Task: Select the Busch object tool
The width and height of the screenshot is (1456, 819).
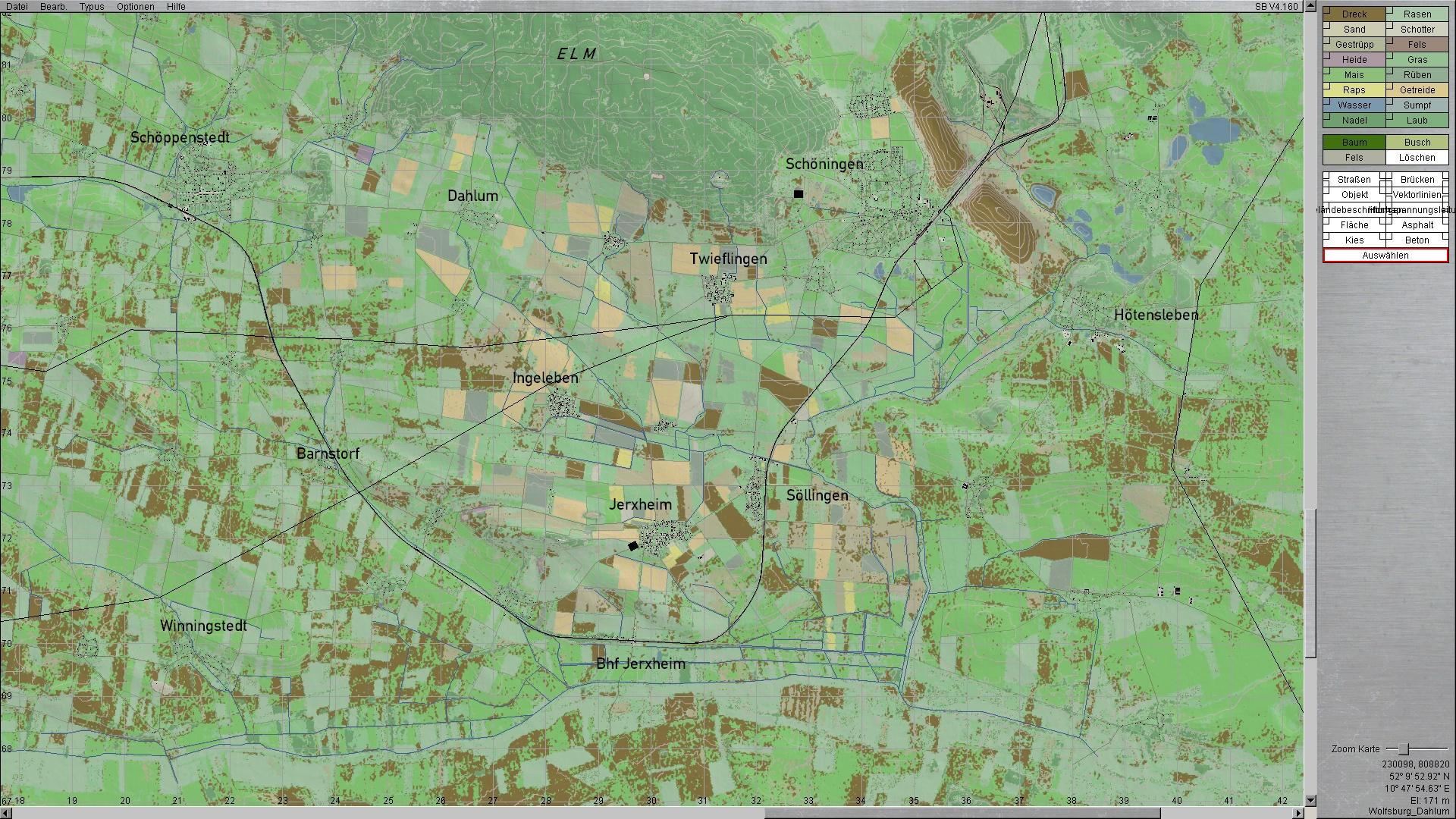Action: coord(1417,143)
